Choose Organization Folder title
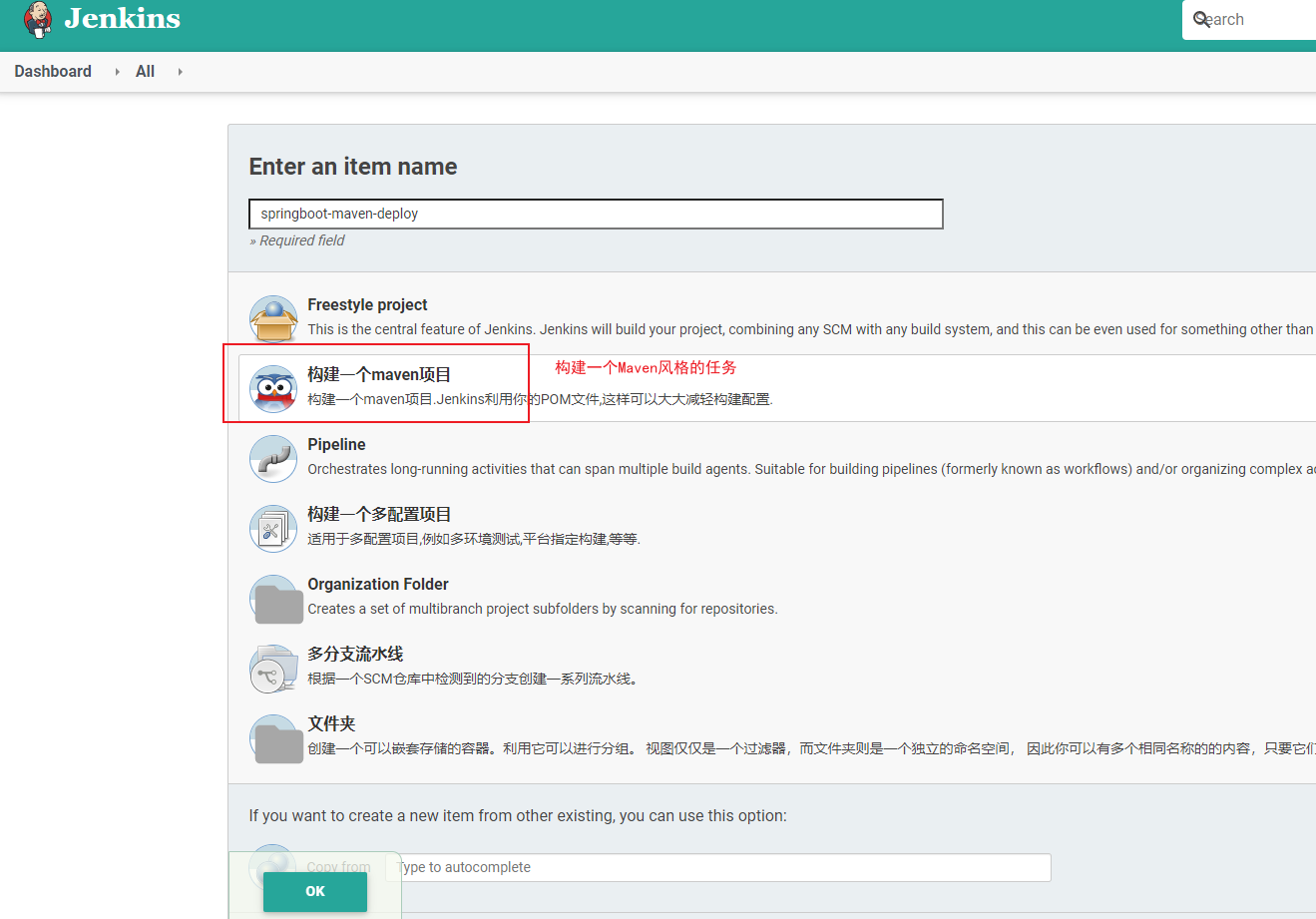1316x919 pixels. (x=378, y=584)
